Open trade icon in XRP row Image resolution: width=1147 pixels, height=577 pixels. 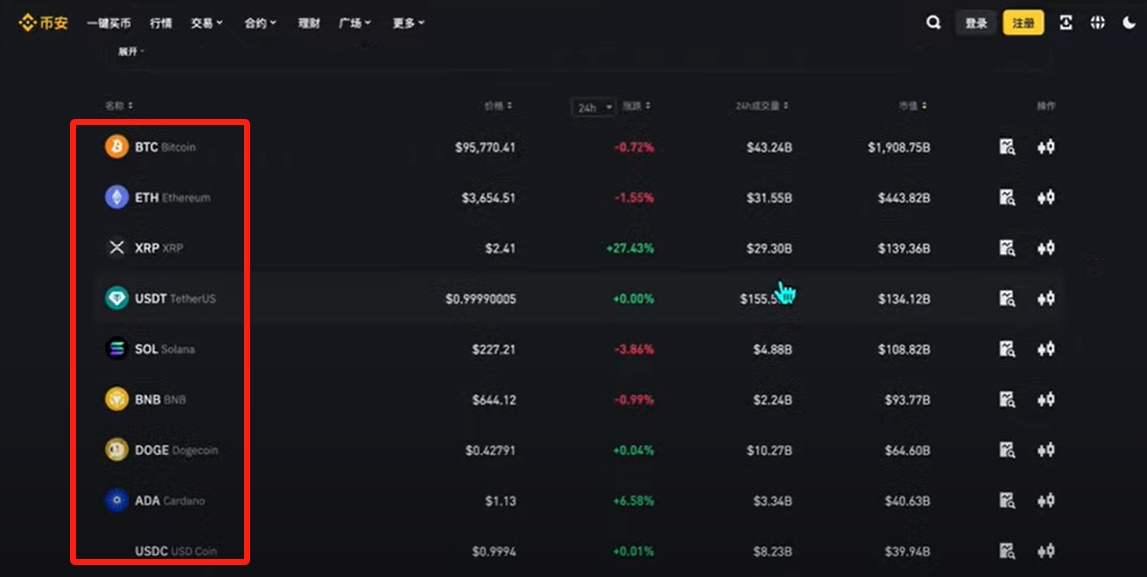coord(1046,248)
